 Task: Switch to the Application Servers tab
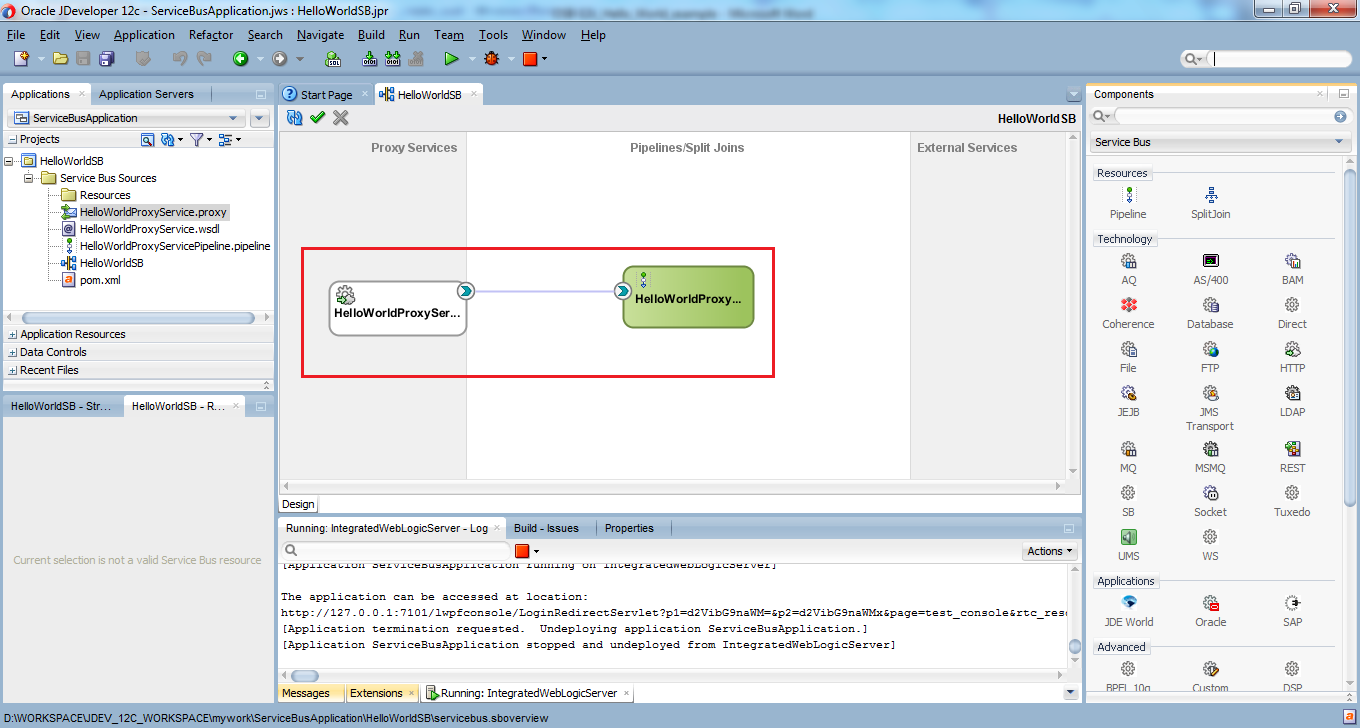[x=146, y=95]
